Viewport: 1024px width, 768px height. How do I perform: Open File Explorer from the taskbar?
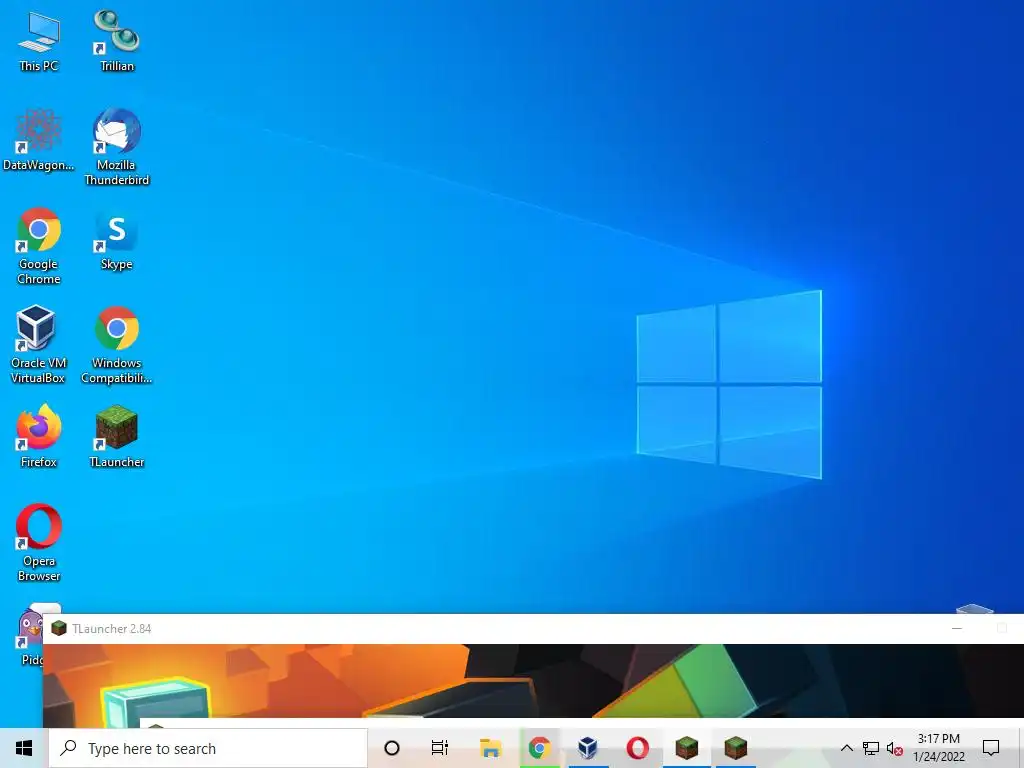pos(490,748)
